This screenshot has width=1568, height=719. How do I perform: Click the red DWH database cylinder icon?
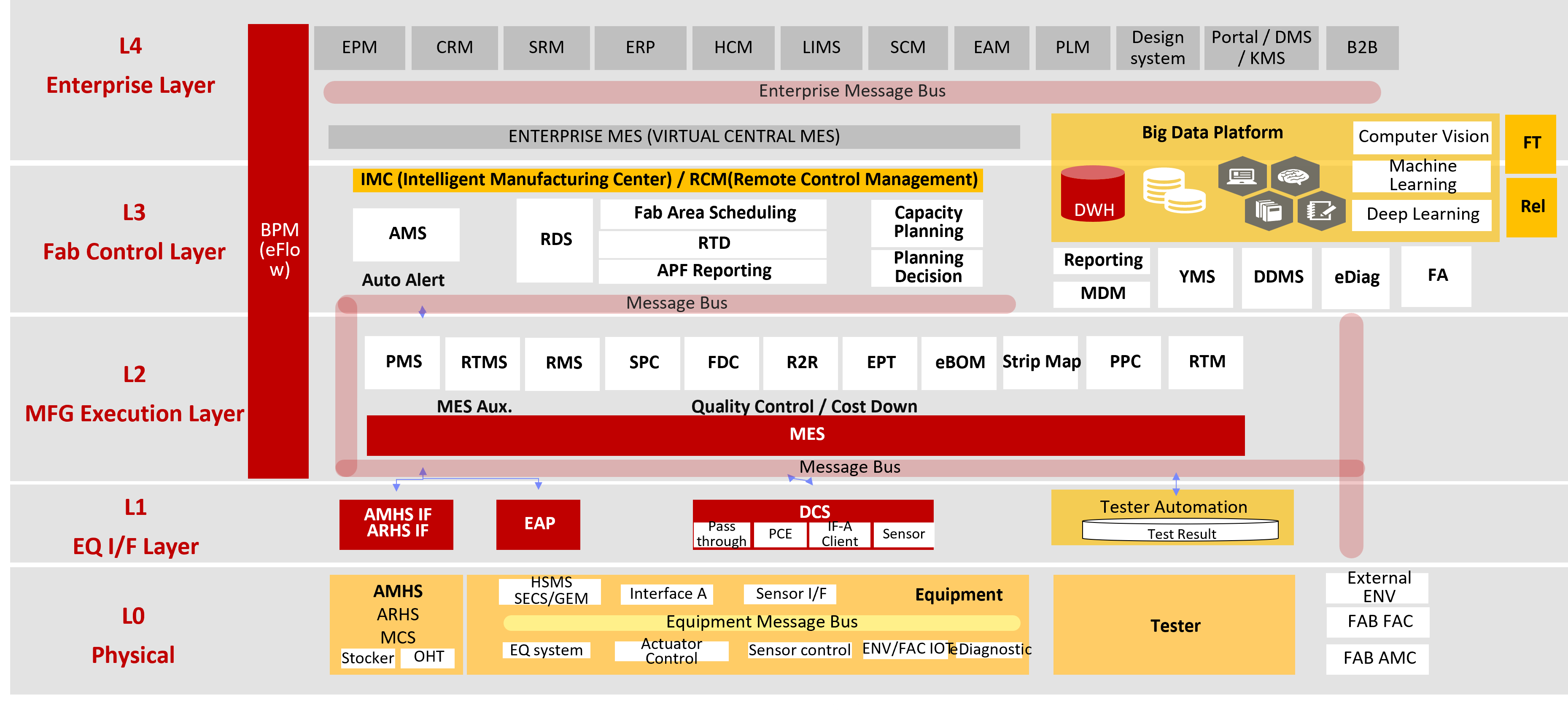(1093, 193)
